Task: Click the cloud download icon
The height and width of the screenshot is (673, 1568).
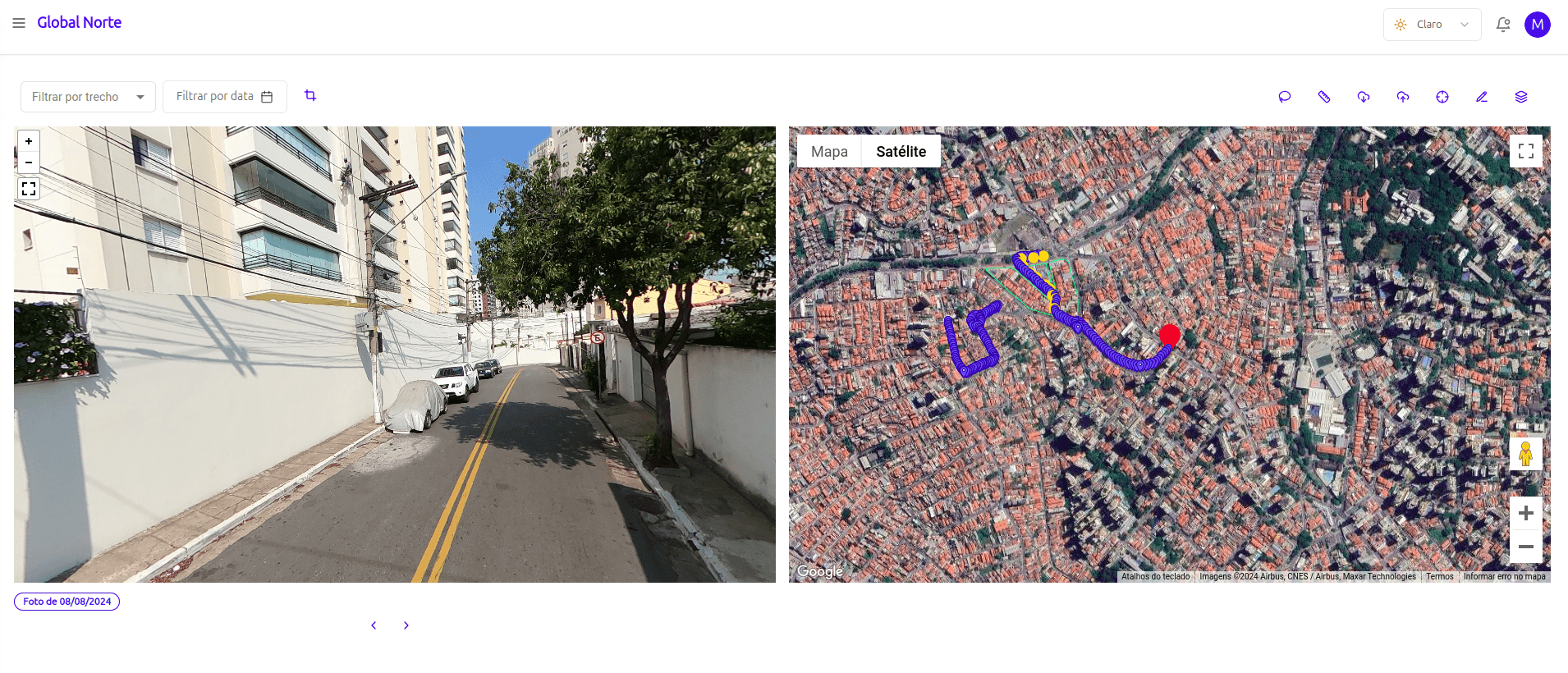Action: (1364, 97)
